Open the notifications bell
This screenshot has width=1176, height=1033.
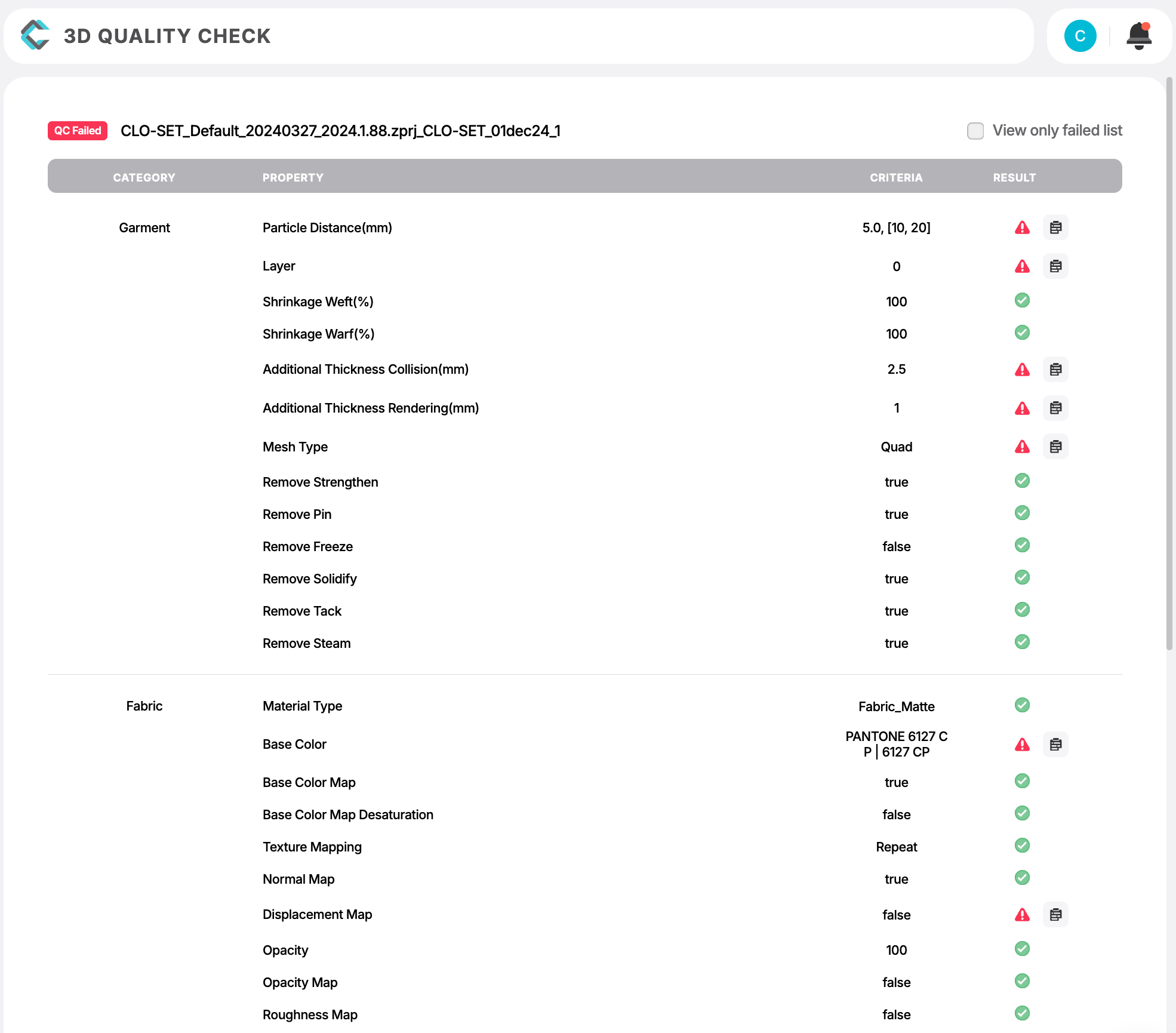point(1139,36)
